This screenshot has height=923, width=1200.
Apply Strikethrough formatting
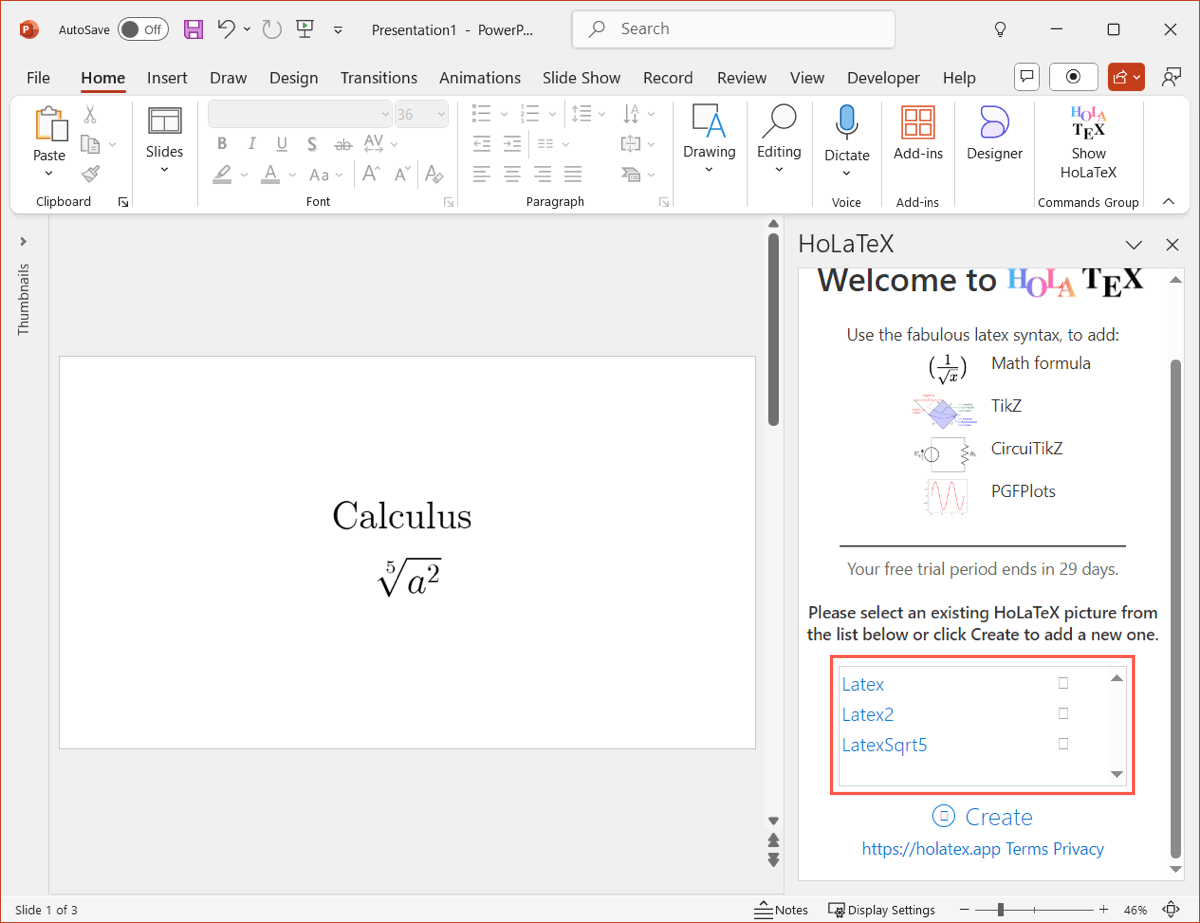click(343, 144)
